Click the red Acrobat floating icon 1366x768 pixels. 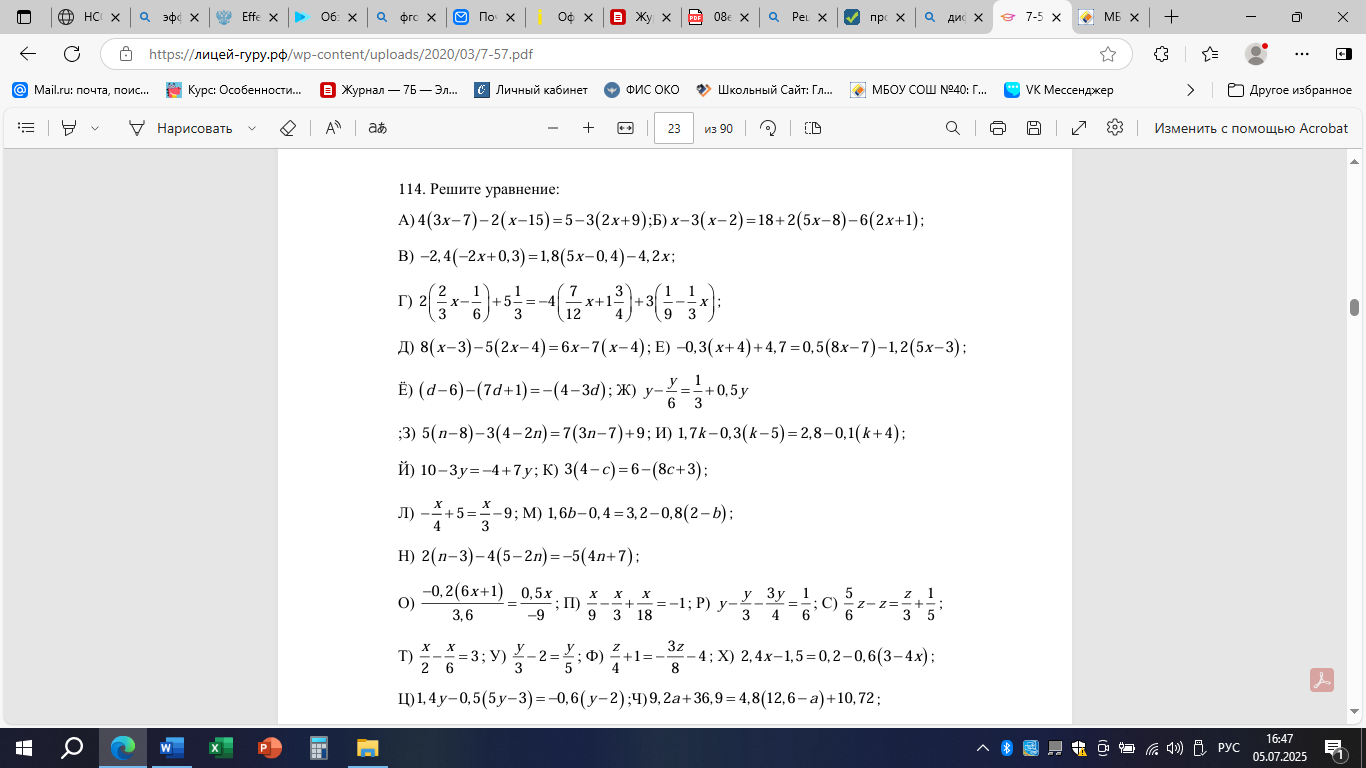point(1323,680)
